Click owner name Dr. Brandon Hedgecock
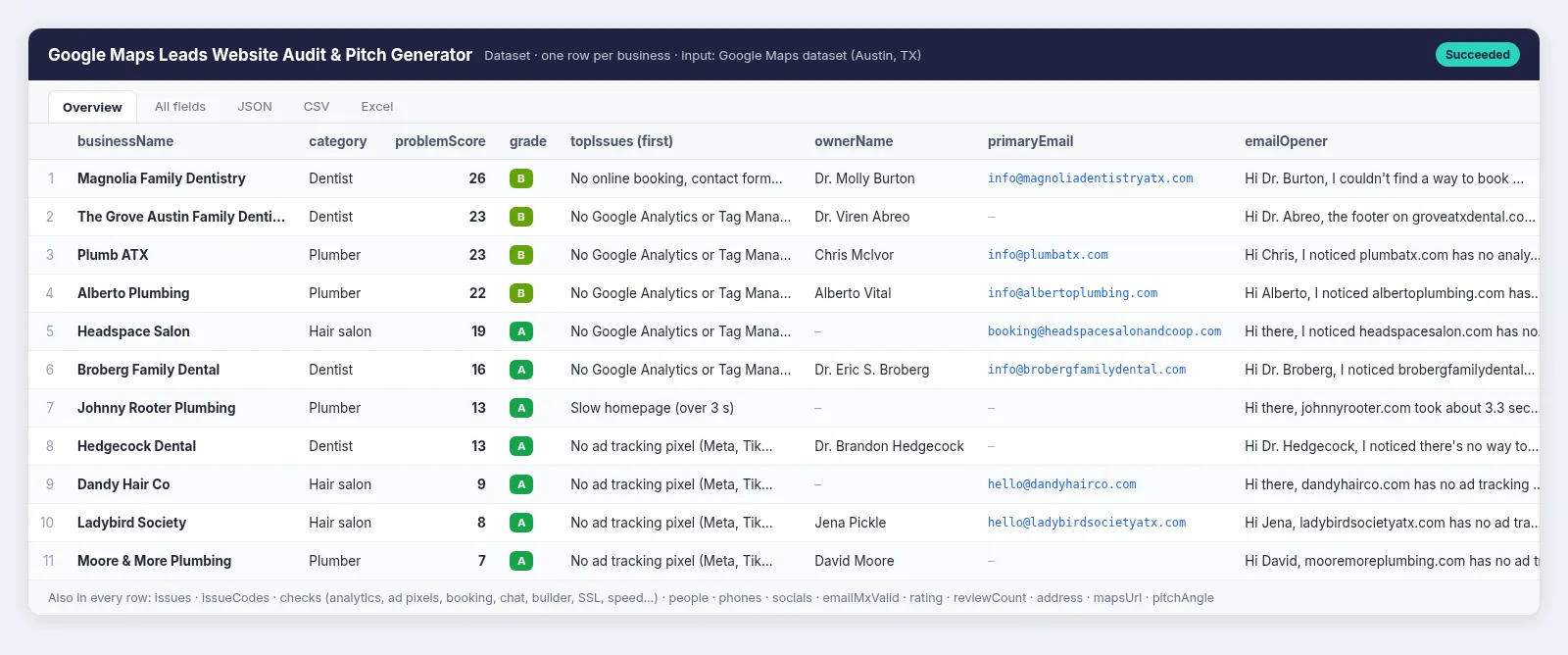1568x655 pixels. coord(889,446)
